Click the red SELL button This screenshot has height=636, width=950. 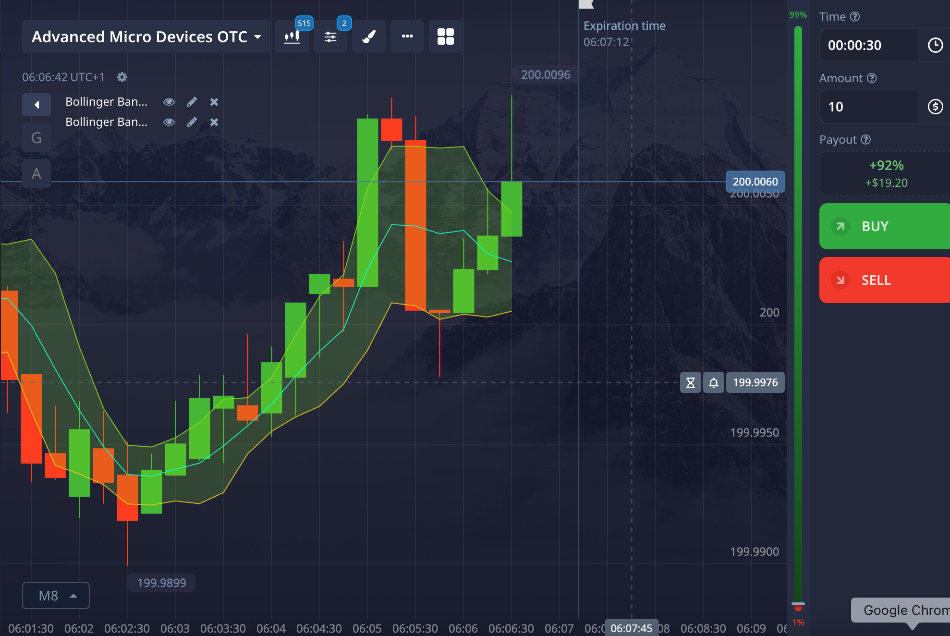point(885,280)
